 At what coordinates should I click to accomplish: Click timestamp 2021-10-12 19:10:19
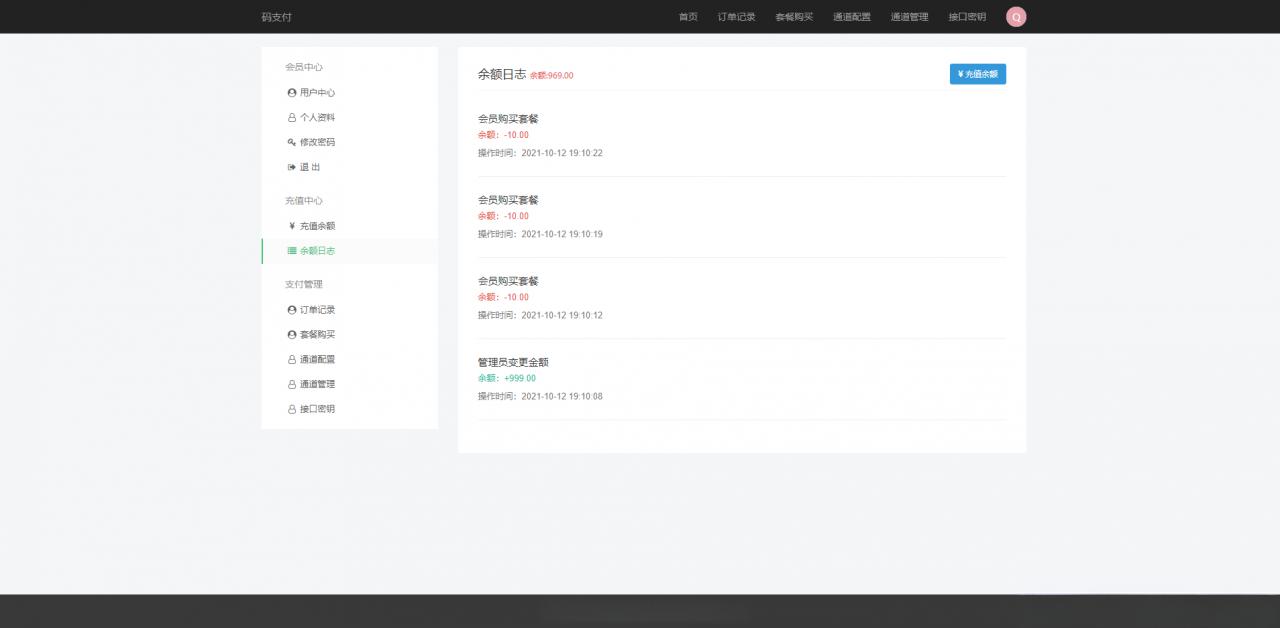(x=562, y=234)
